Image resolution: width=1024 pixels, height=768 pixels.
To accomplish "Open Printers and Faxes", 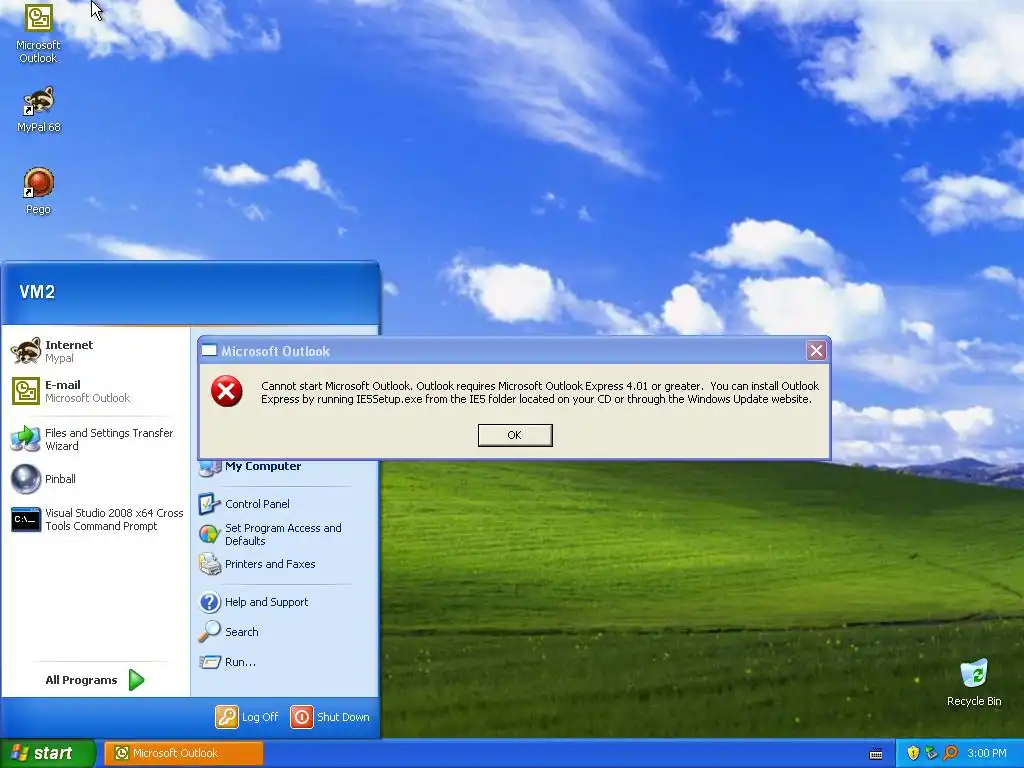I will (x=270, y=564).
